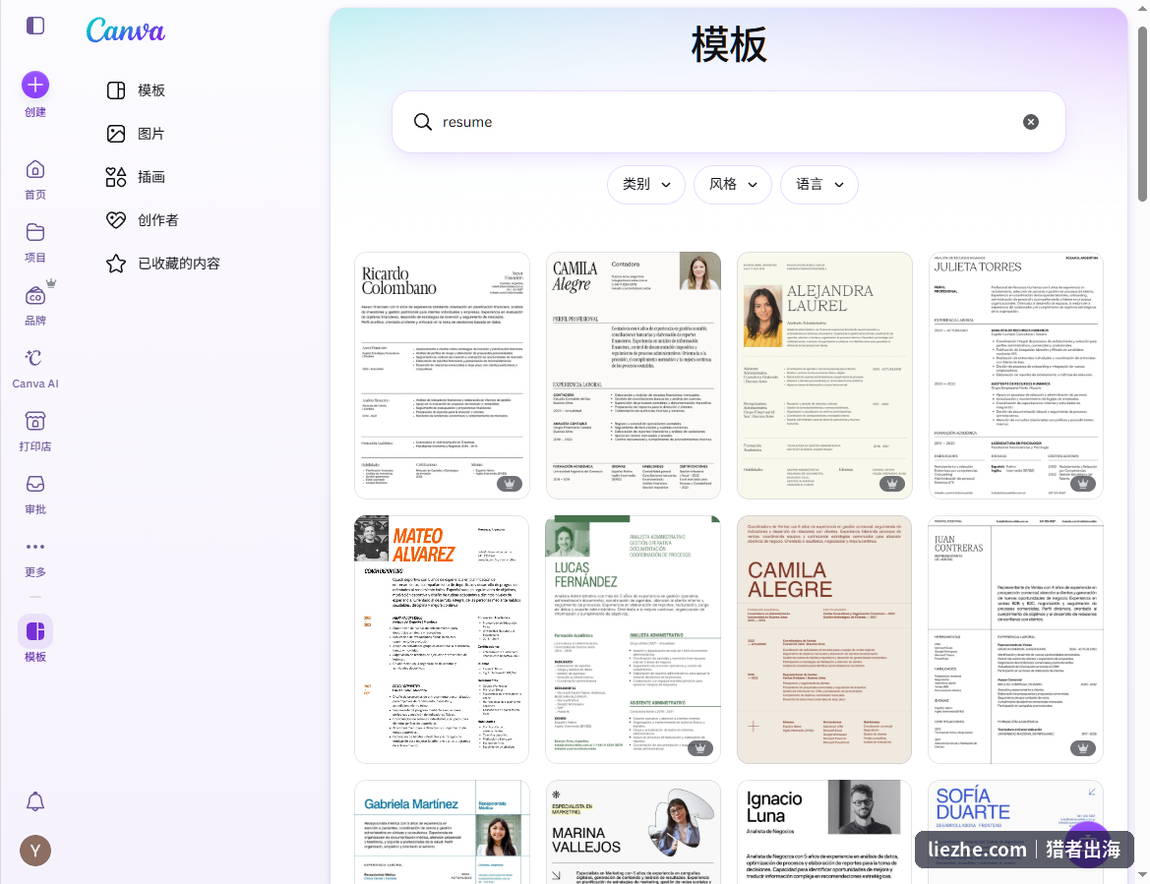Open notifications bell icon
The width and height of the screenshot is (1150, 884).
35,802
